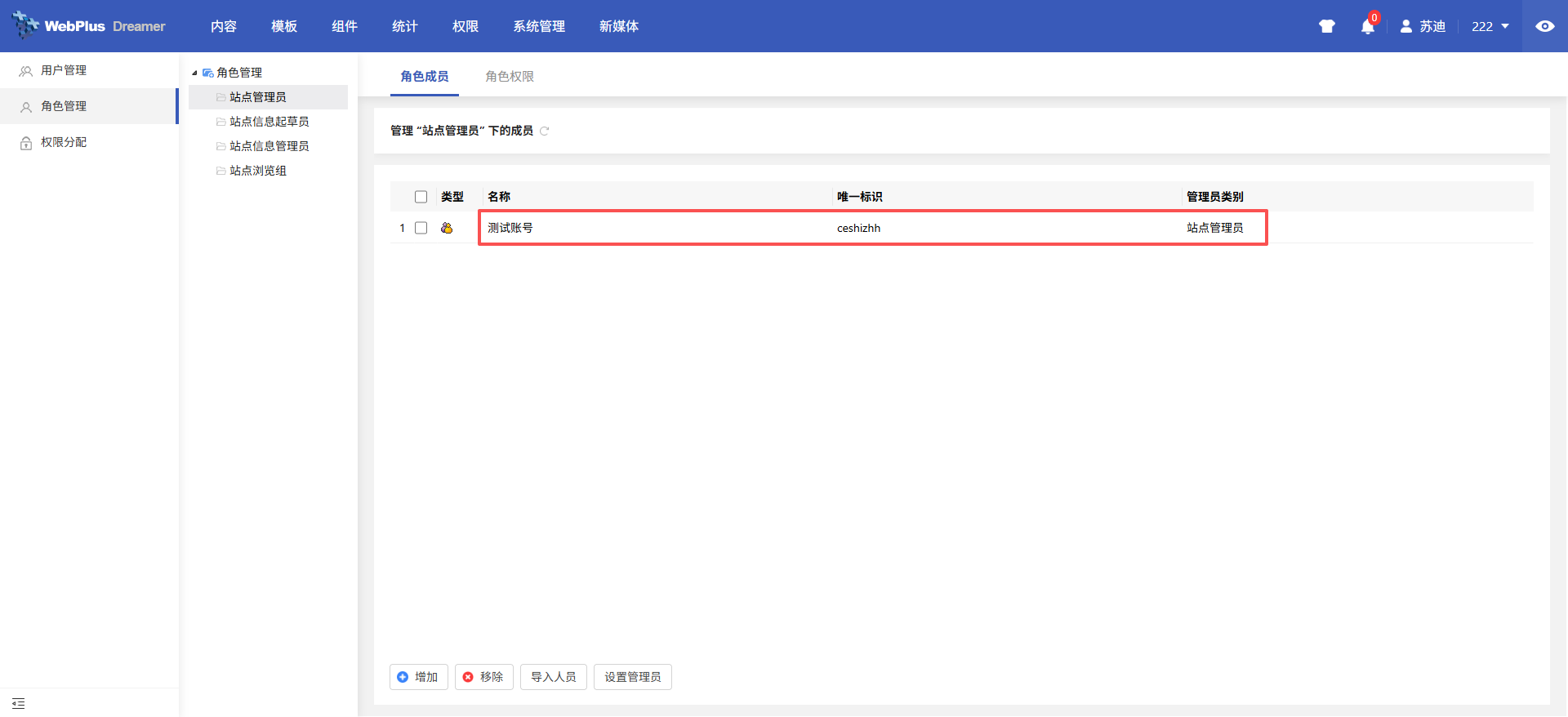Click the WebPlus Dreamer logo
Image resolution: width=1568 pixels, height=717 pixels.
pos(89,26)
